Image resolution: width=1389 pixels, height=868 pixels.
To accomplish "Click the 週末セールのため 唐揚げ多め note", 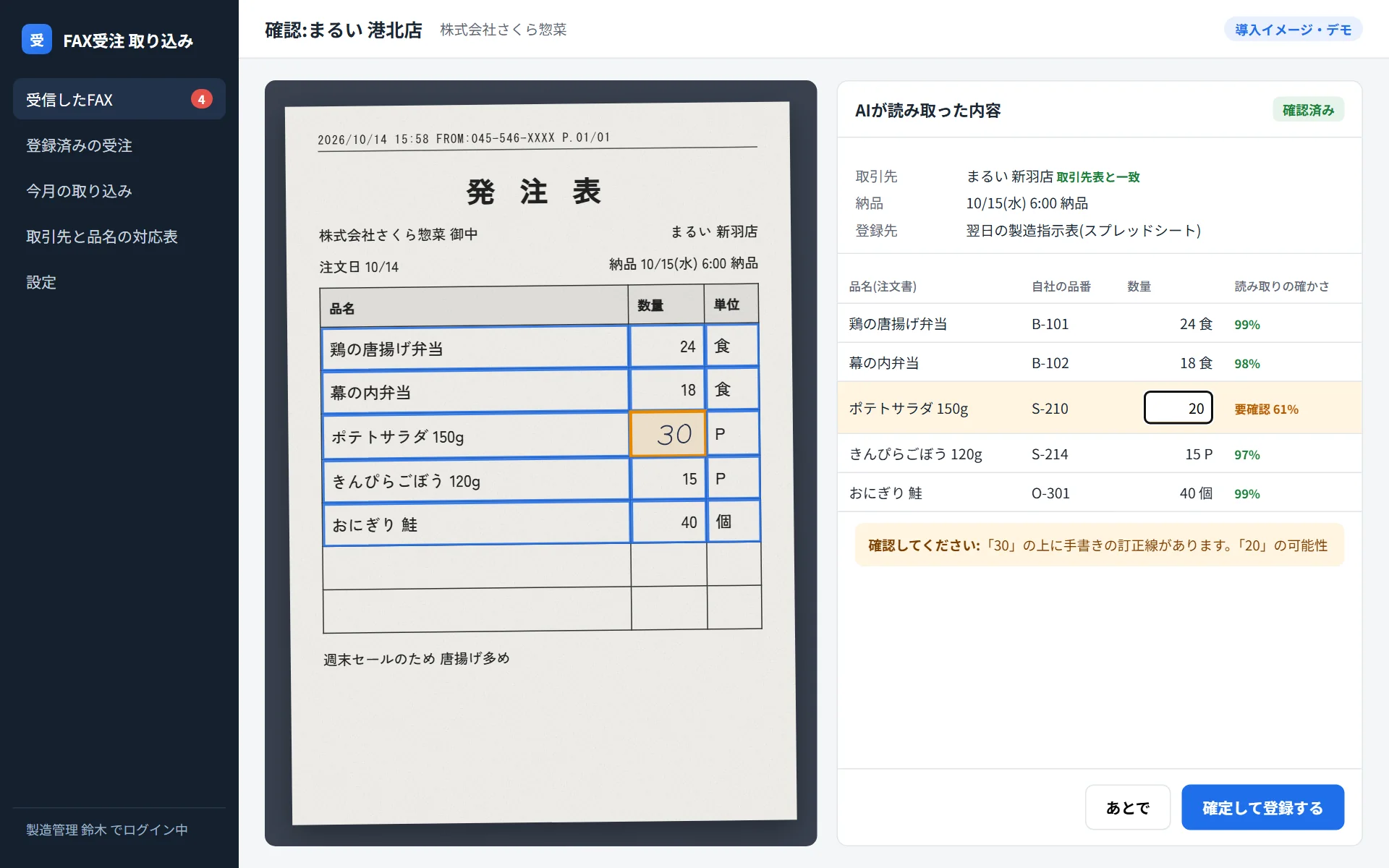I will pyautogui.click(x=417, y=658).
